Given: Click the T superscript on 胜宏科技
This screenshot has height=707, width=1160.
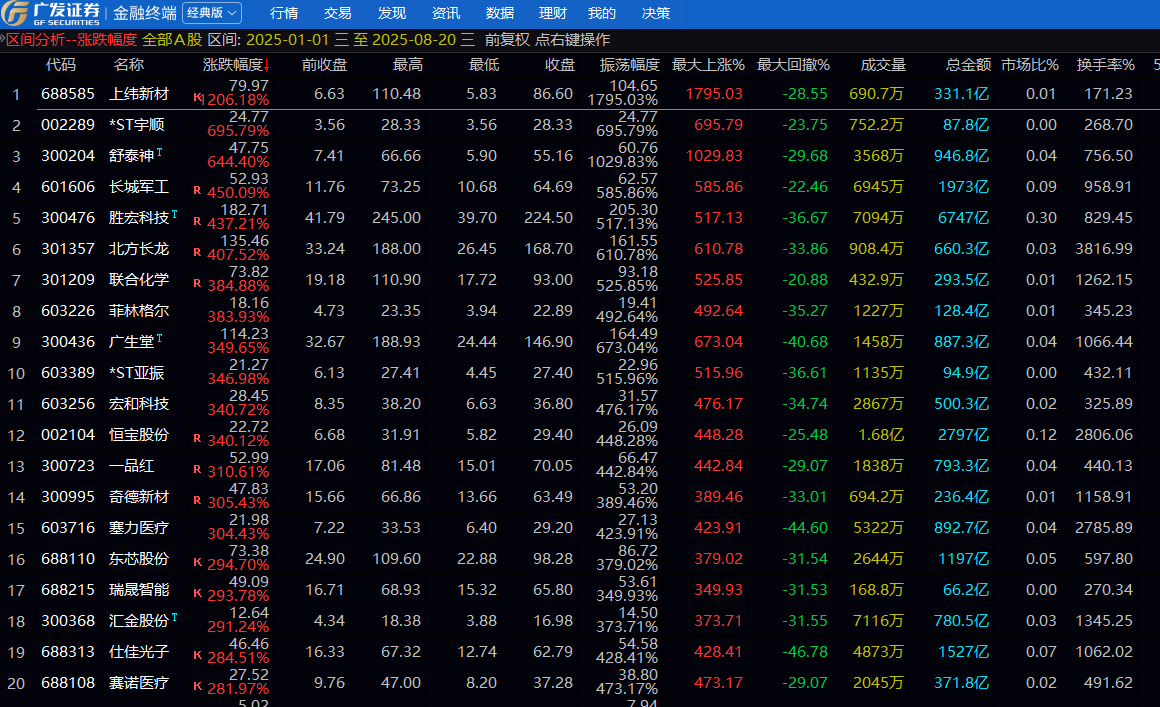Looking at the screenshot, I should [174, 214].
